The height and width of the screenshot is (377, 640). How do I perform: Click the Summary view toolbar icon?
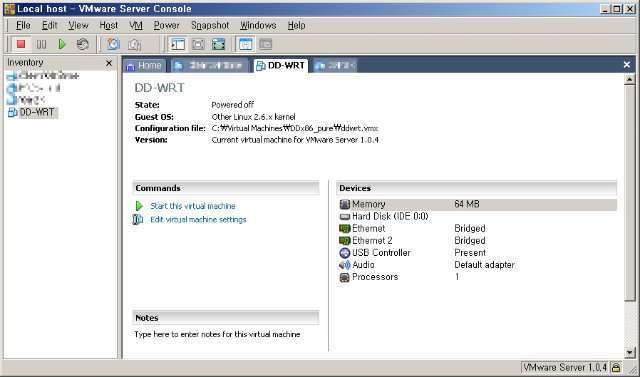click(x=245, y=44)
